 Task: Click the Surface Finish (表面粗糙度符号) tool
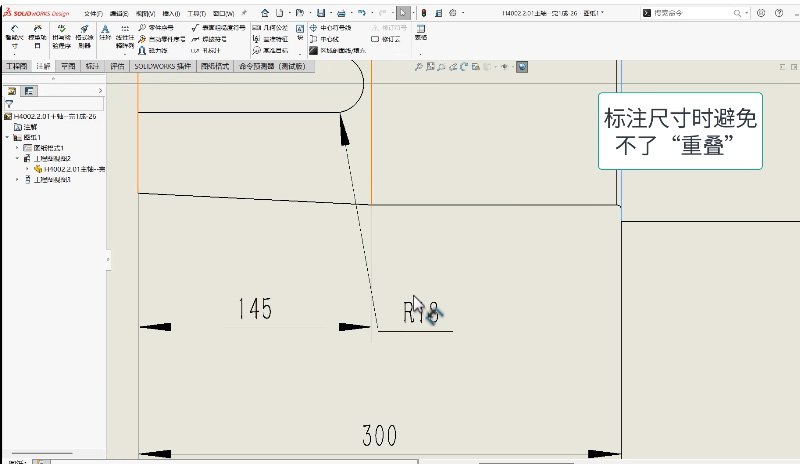pos(218,28)
